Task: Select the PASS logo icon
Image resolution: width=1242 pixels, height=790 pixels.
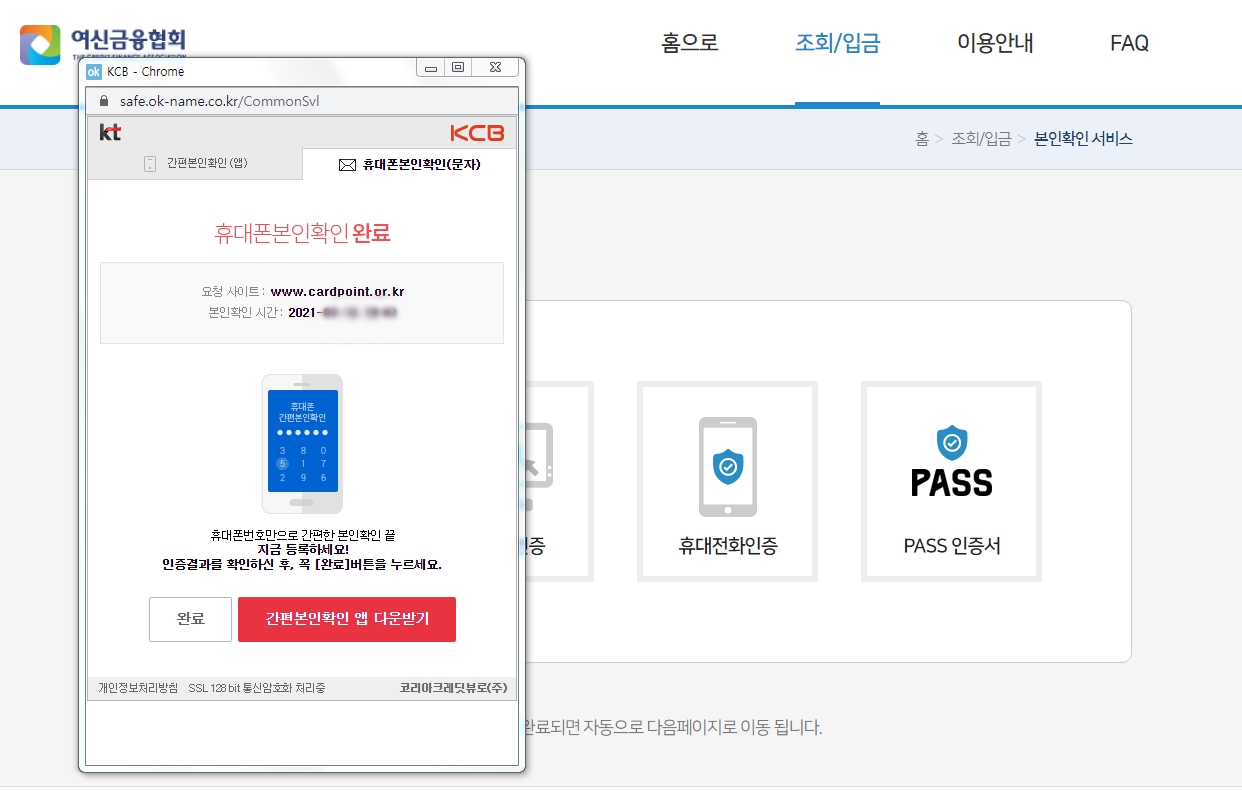Action: click(952, 462)
